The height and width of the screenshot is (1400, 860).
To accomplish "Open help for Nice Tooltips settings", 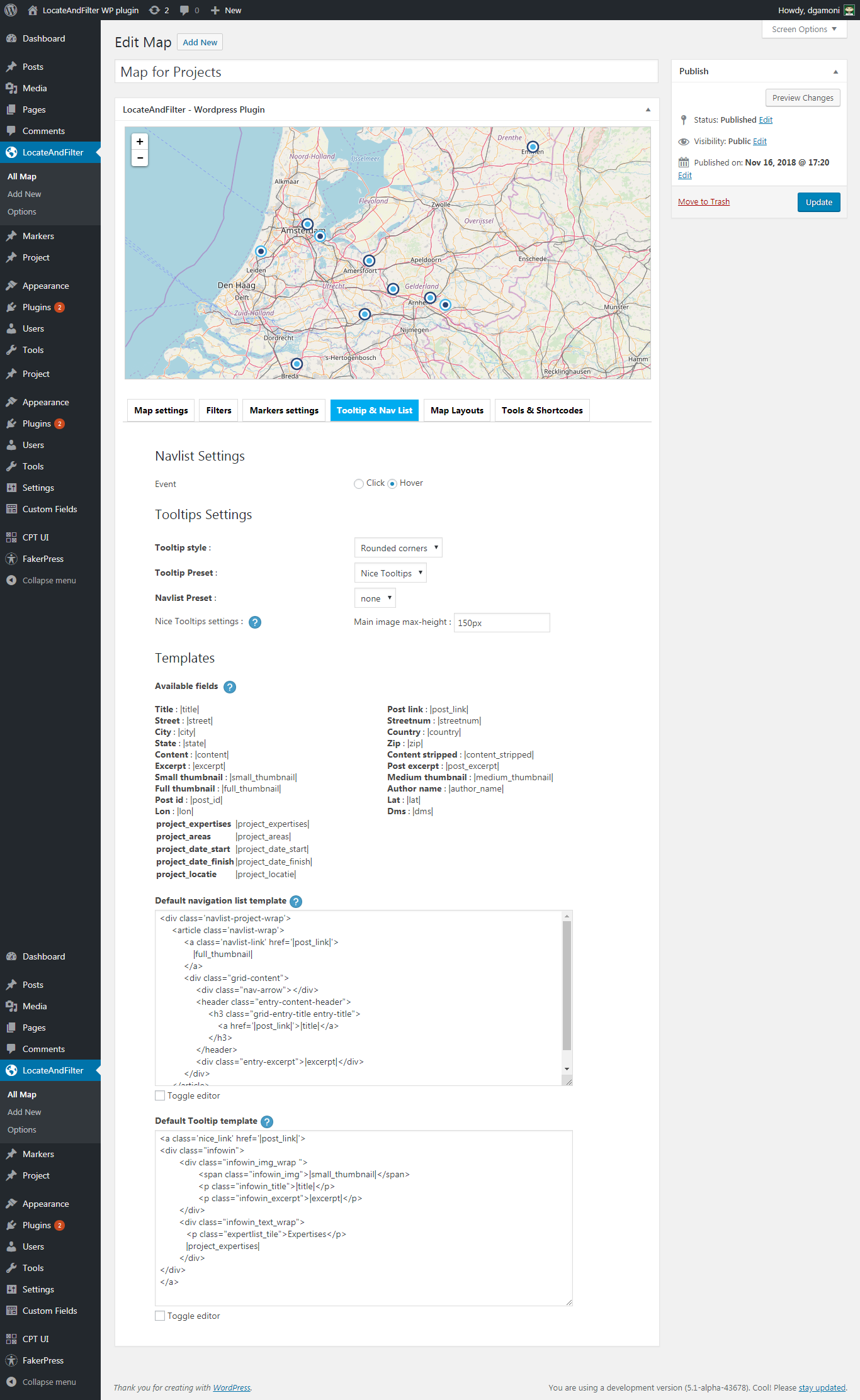I will click(255, 622).
